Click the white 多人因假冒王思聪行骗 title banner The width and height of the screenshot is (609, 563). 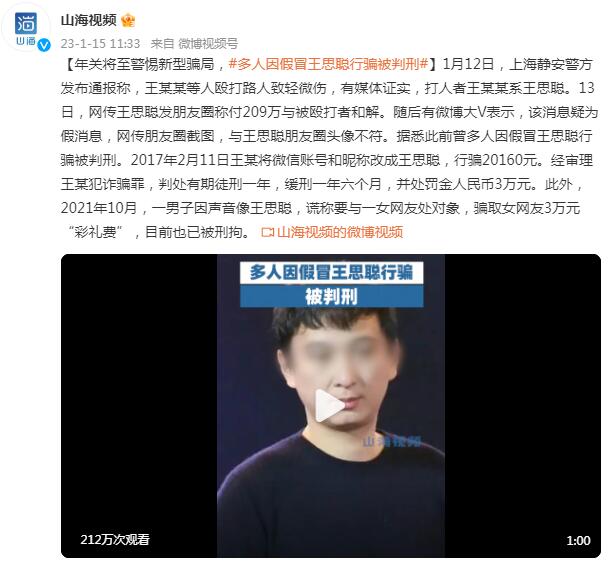click(x=331, y=272)
